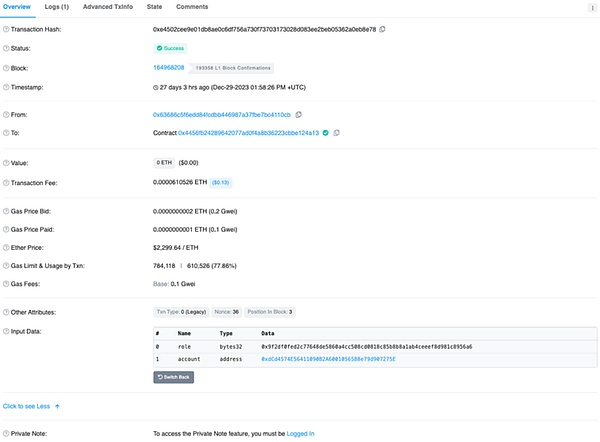Screen dimensions: 600x442
Task: Open block 164968208 link
Action: coord(168,67)
